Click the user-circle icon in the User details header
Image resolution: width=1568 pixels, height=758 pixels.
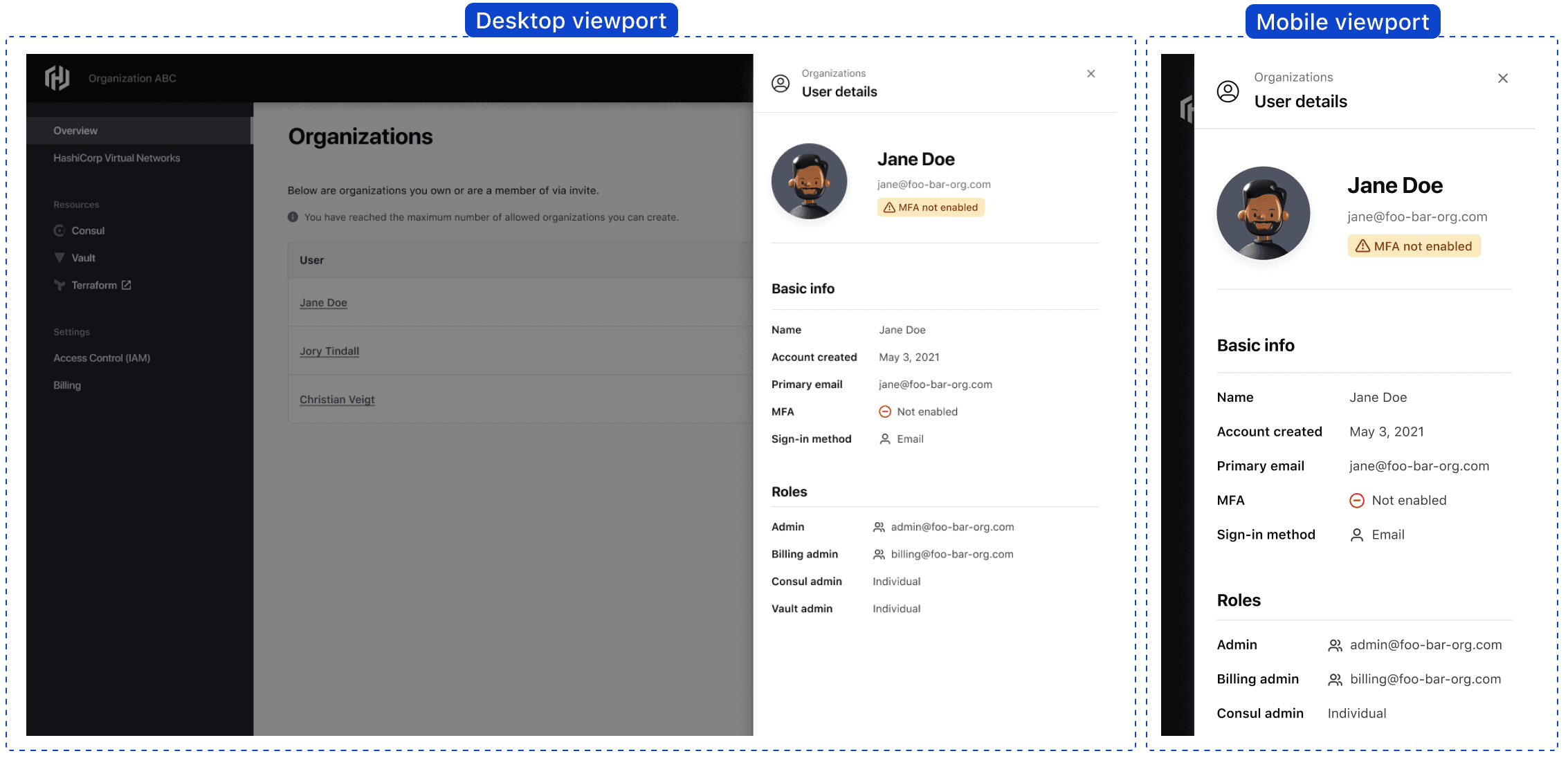781,83
